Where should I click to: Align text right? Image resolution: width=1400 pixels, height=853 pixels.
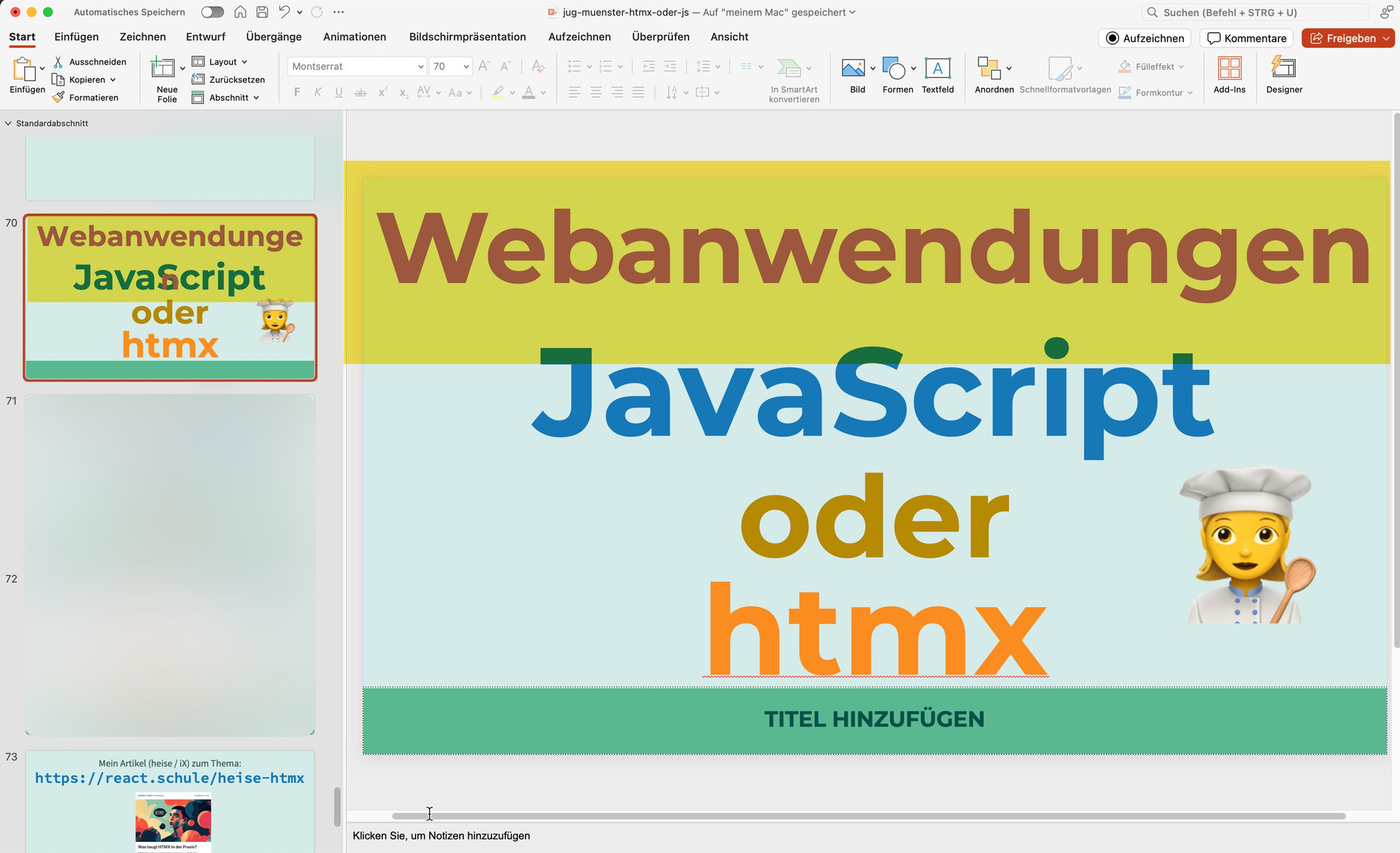click(617, 92)
